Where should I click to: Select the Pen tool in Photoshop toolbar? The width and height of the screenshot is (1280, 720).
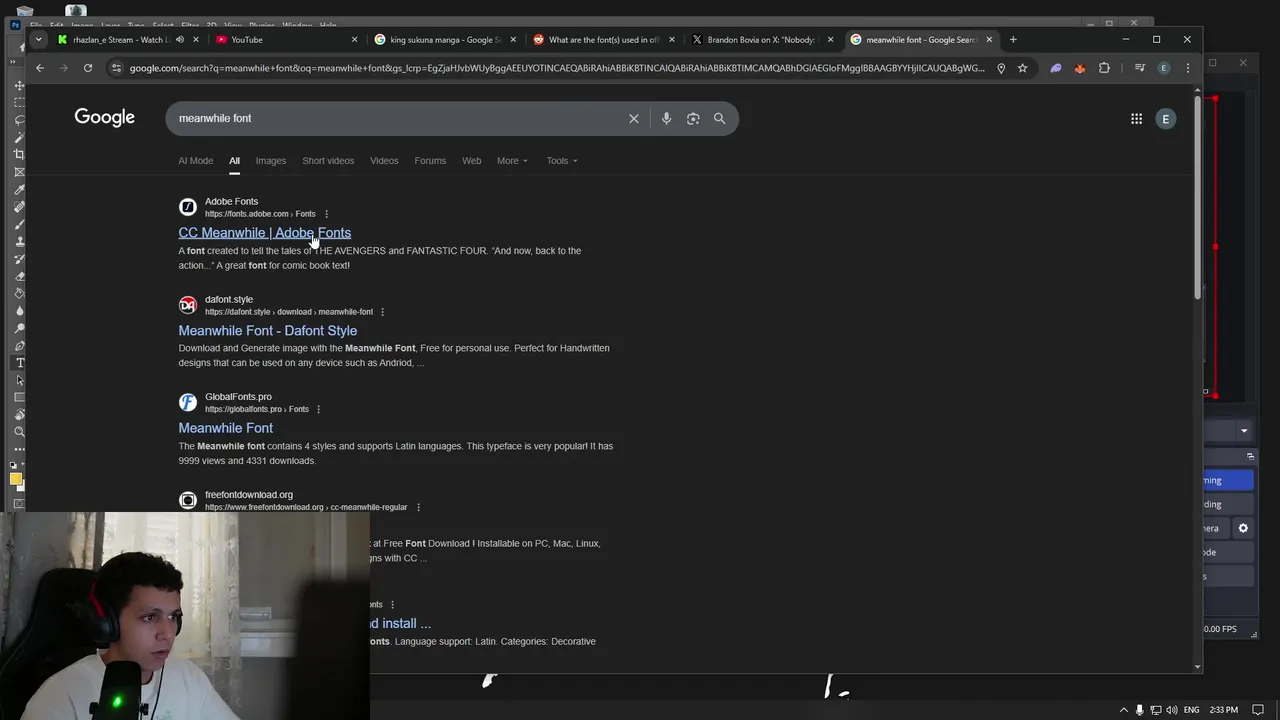click(19, 345)
